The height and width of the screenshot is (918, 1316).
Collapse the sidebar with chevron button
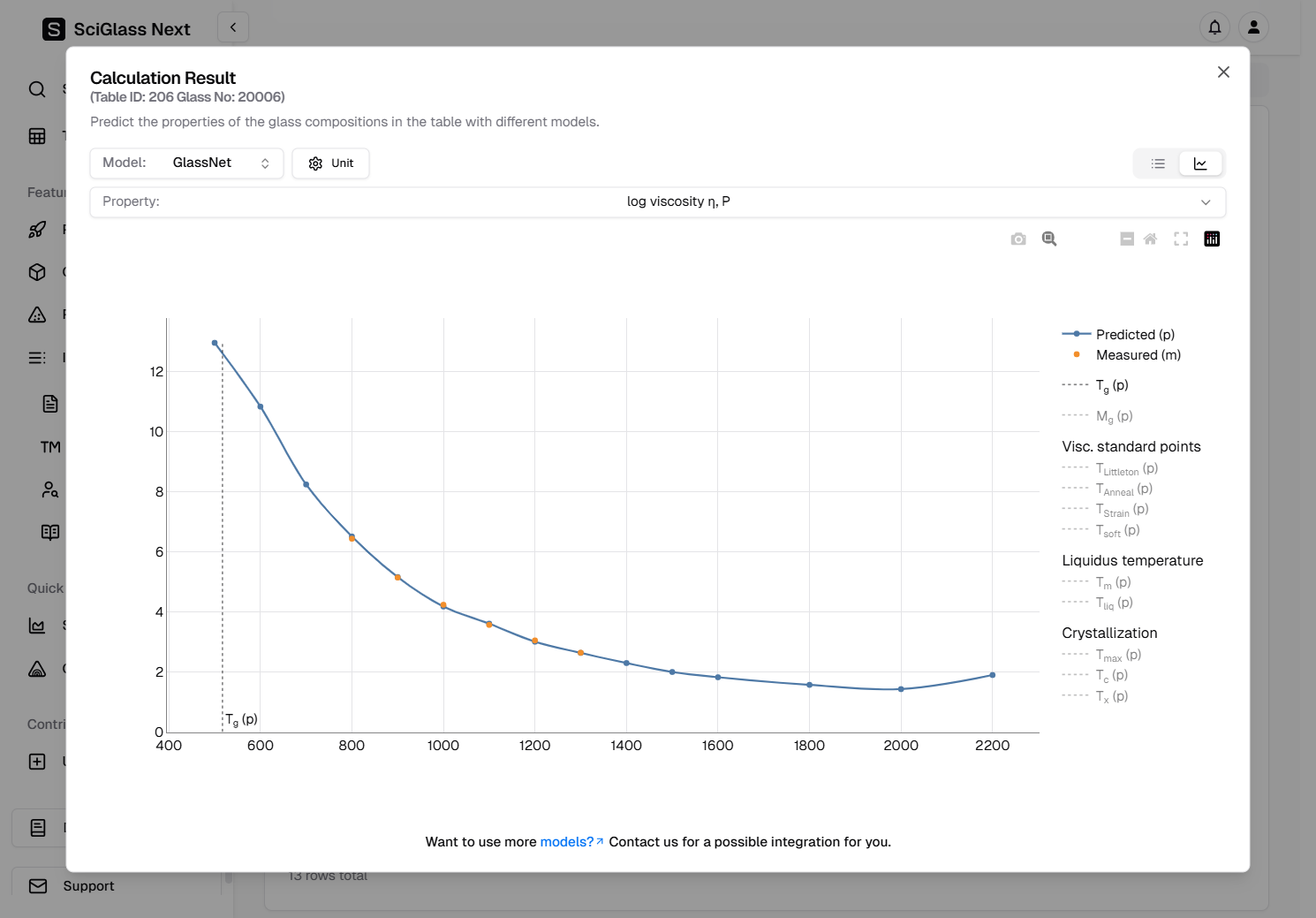pyautogui.click(x=233, y=27)
